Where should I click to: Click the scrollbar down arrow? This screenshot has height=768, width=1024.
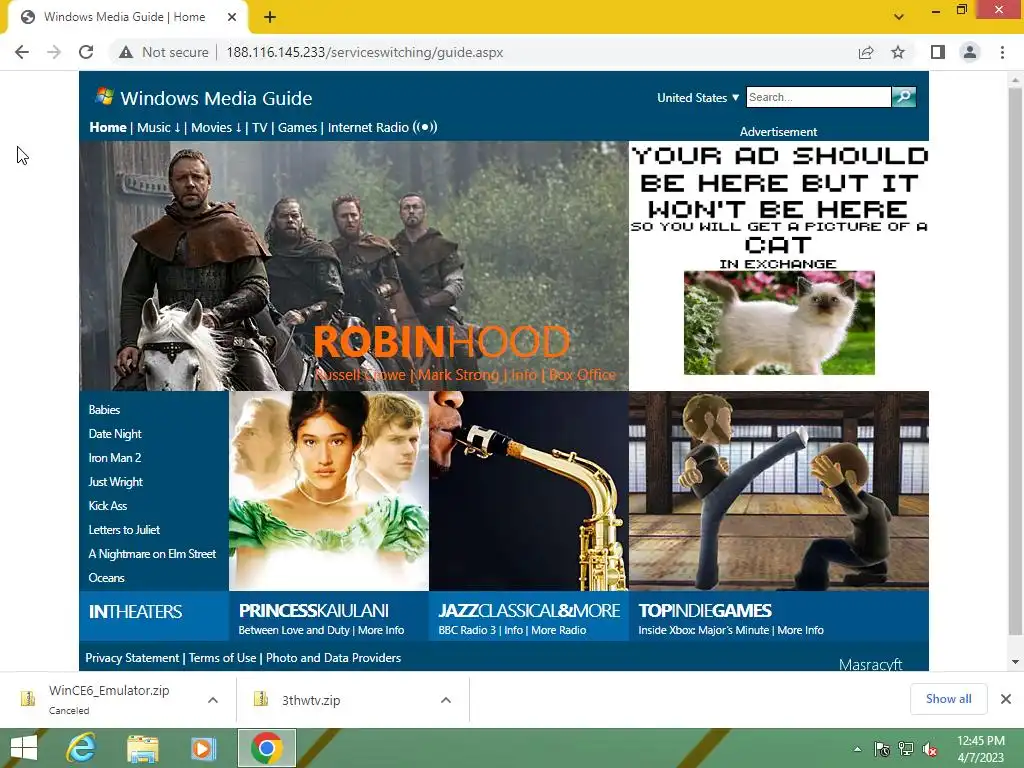pos(1015,662)
